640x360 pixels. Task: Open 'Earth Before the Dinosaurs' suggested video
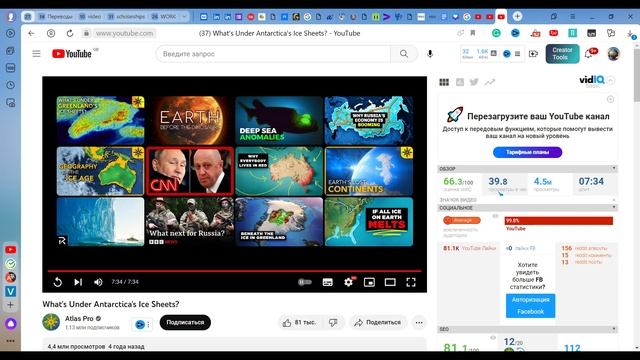point(190,120)
